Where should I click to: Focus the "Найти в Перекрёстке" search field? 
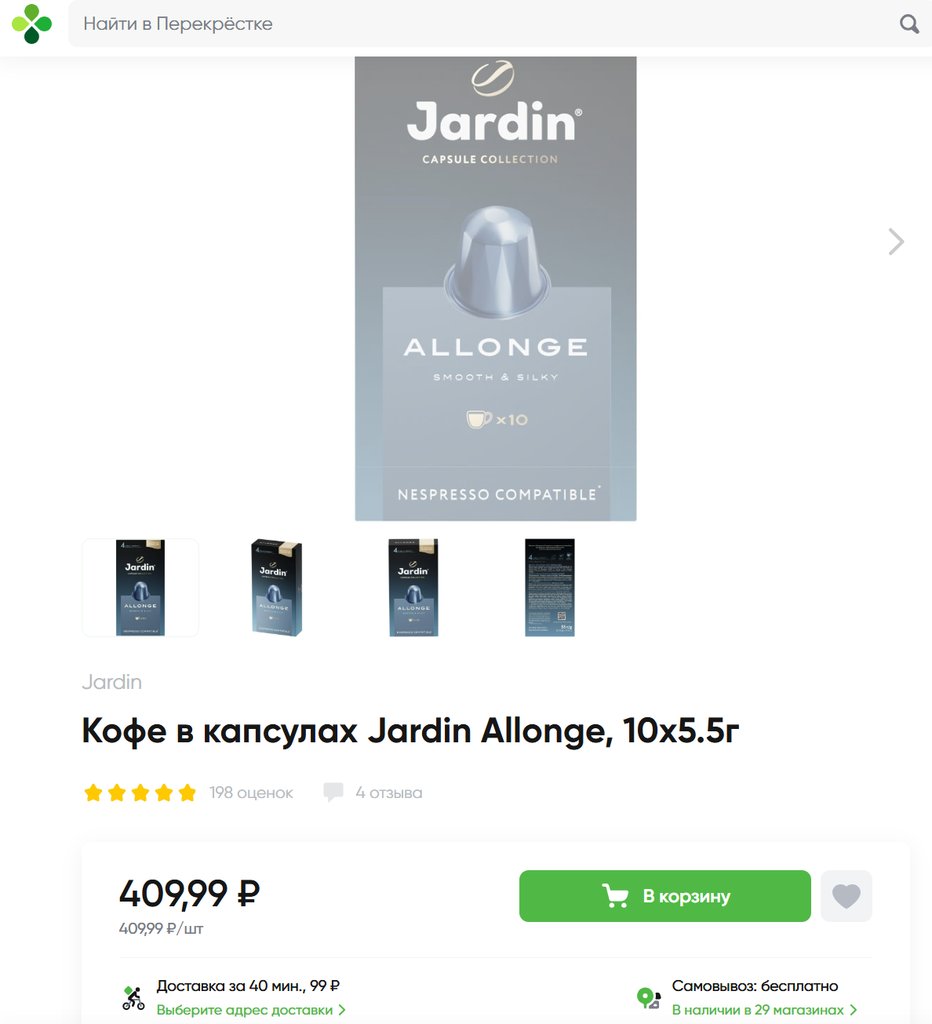coord(483,24)
